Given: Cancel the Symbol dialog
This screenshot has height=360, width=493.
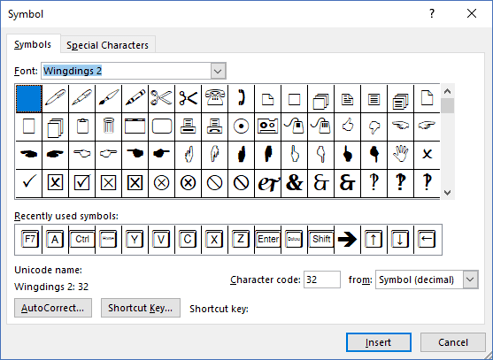Looking at the screenshot, I should tap(453, 342).
